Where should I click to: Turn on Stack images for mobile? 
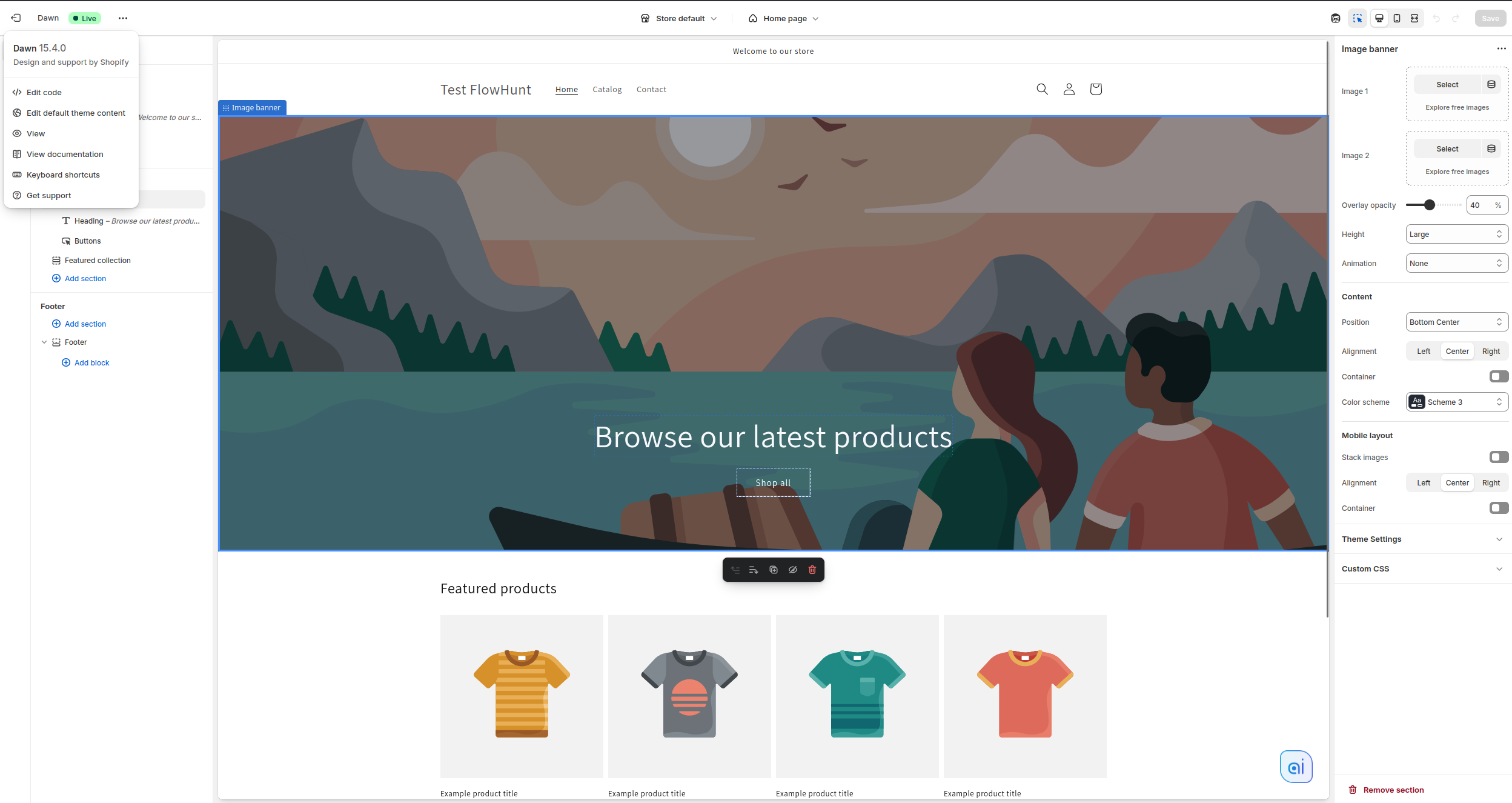[x=1499, y=457]
